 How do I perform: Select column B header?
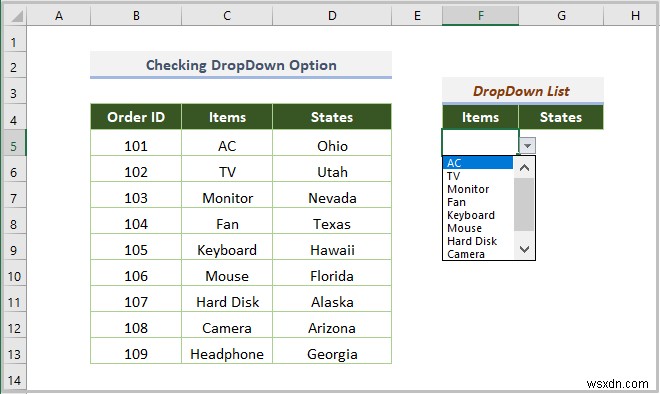(x=136, y=16)
